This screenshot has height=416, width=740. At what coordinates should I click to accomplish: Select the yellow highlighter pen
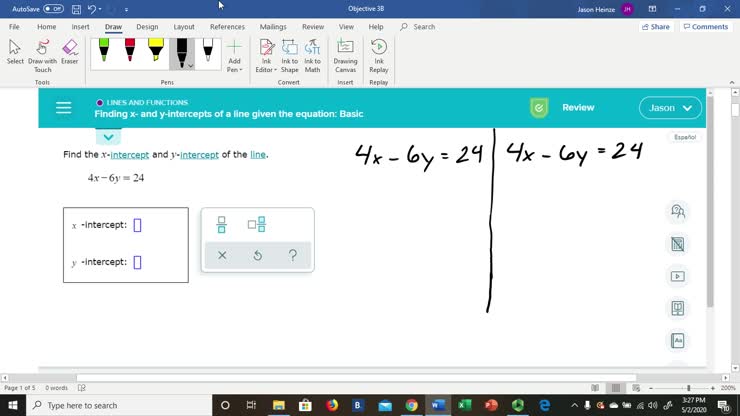[155, 50]
